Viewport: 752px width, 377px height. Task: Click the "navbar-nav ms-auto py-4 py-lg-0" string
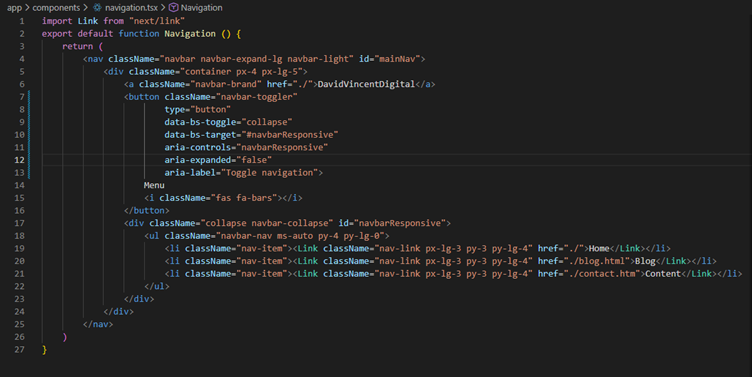coord(300,236)
